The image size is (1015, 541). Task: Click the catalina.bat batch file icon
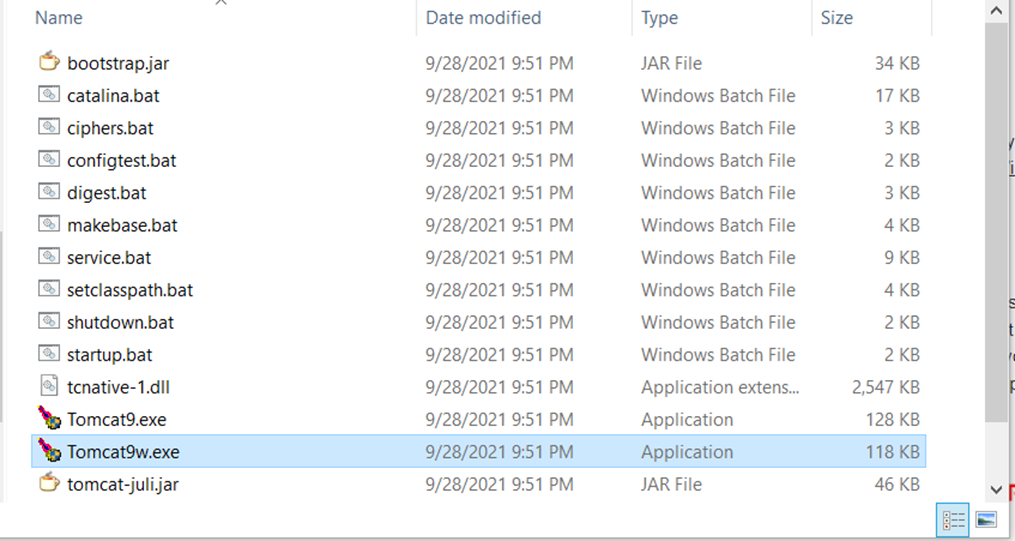click(49, 94)
